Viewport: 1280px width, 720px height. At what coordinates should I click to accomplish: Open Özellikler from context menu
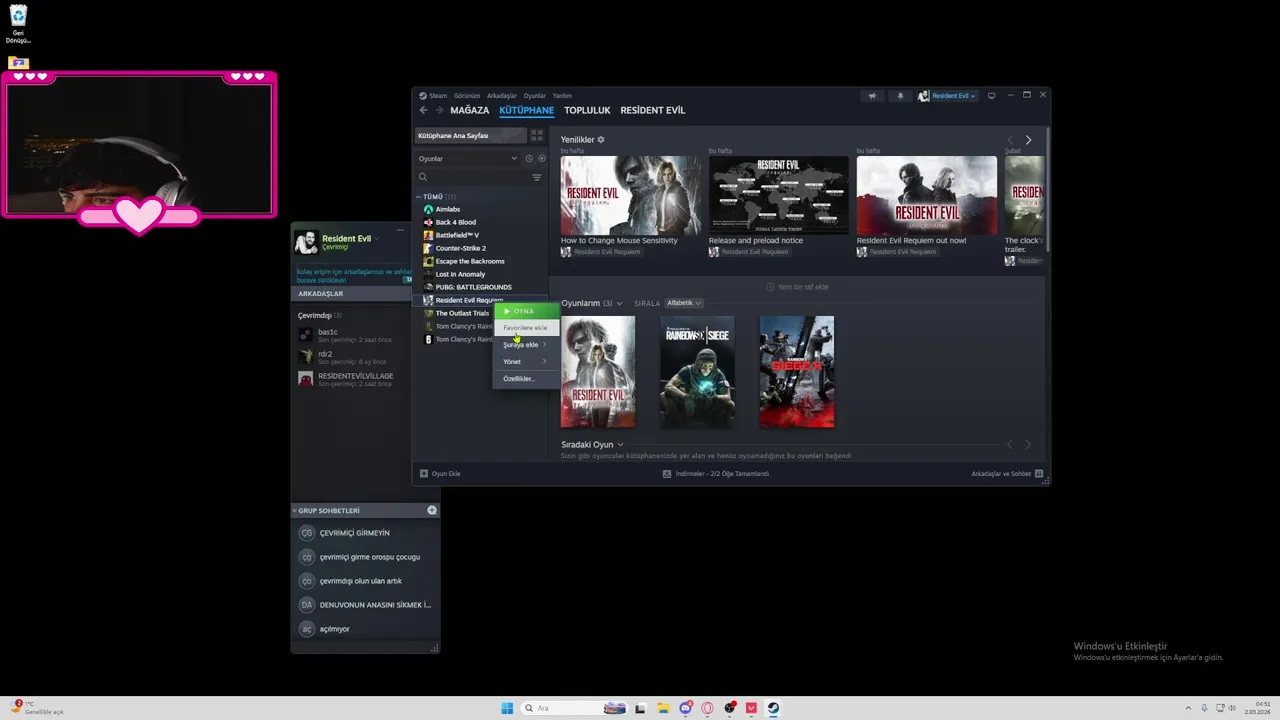526,379
